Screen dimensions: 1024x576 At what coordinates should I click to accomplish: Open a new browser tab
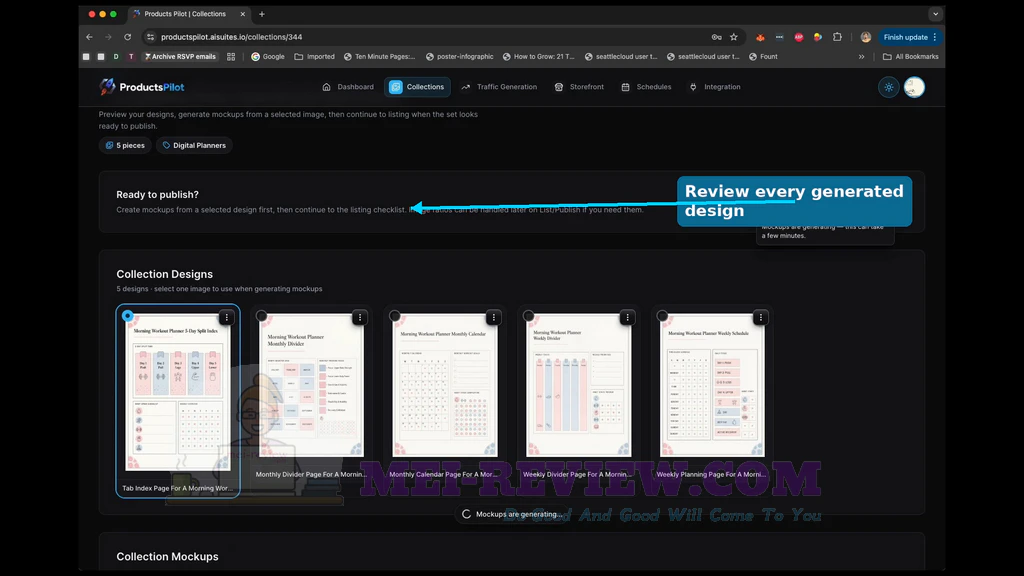[262, 14]
